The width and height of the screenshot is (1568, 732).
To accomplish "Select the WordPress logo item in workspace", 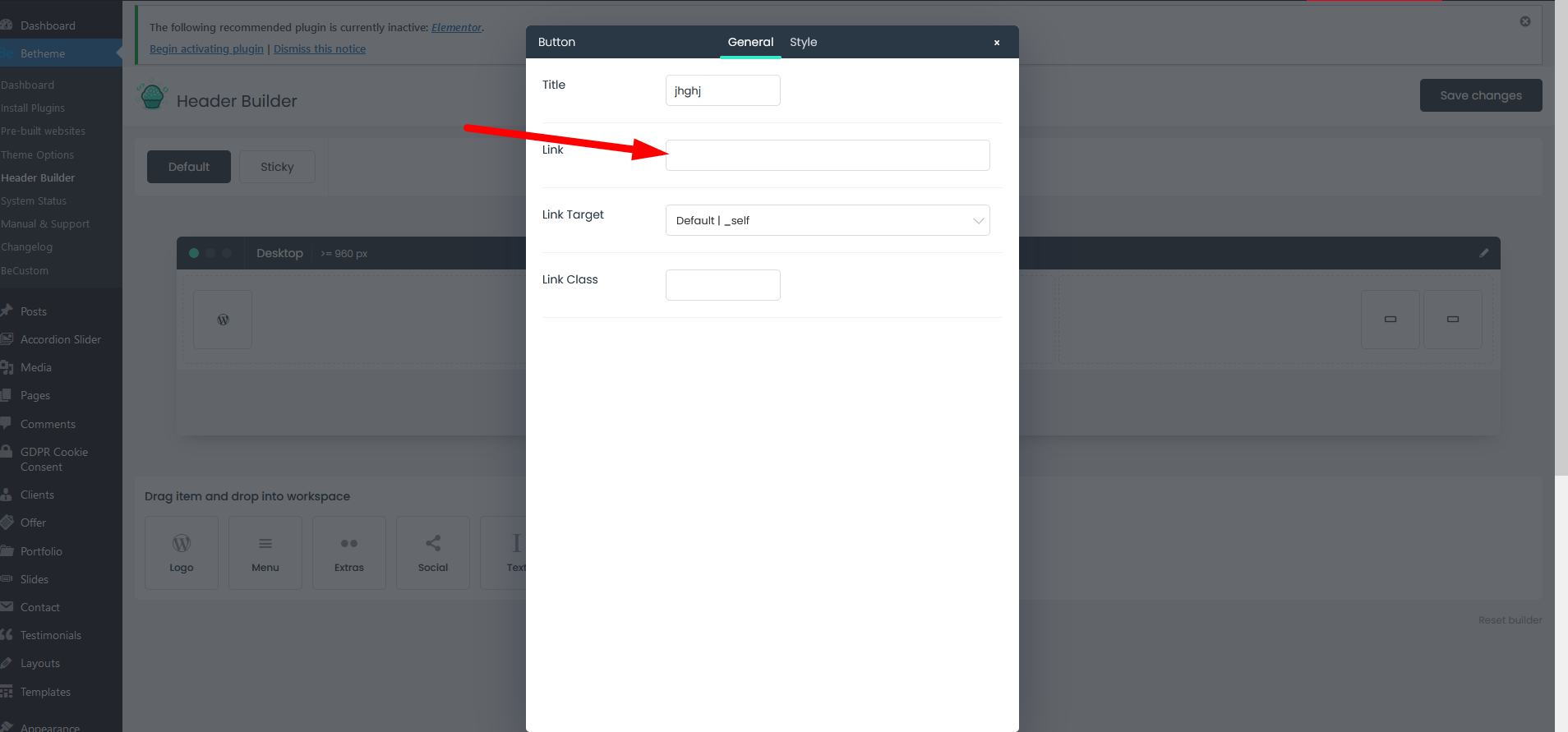I will [223, 320].
